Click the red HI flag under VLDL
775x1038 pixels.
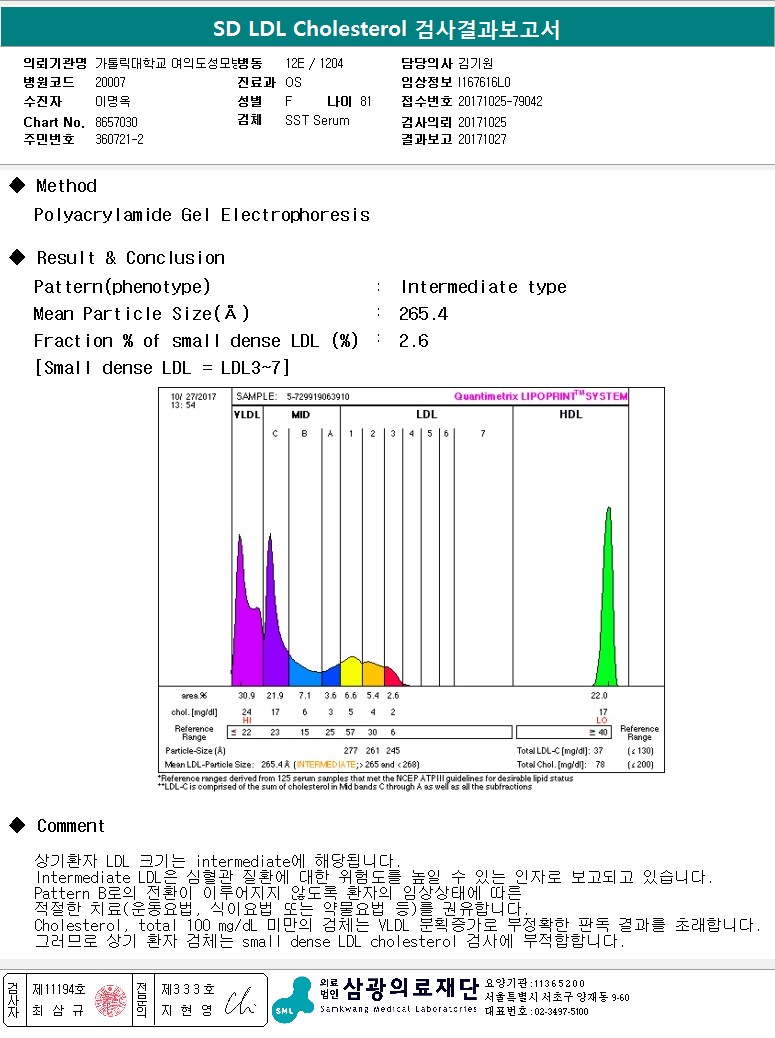click(247, 720)
